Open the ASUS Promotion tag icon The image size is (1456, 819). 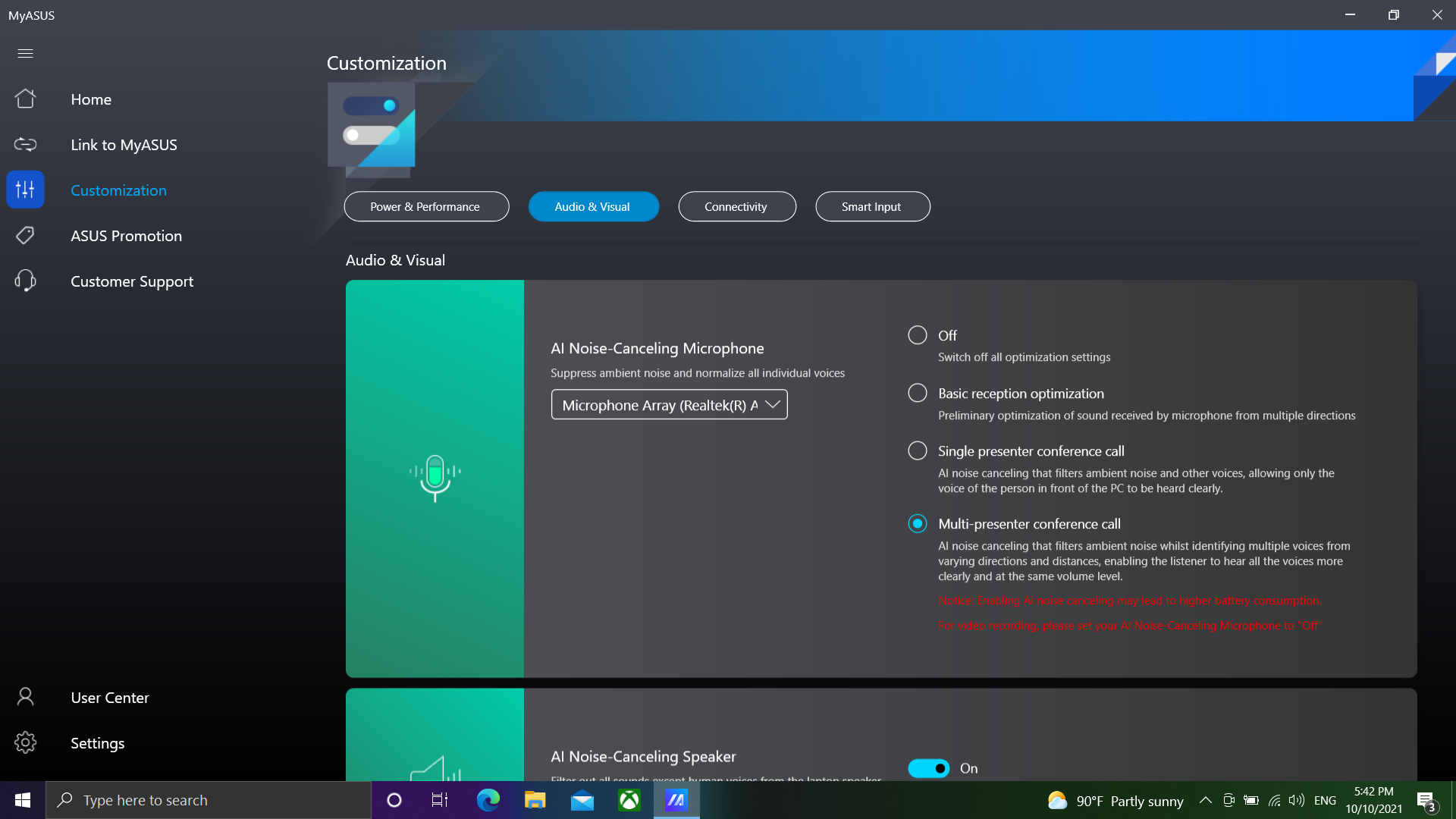click(25, 235)
